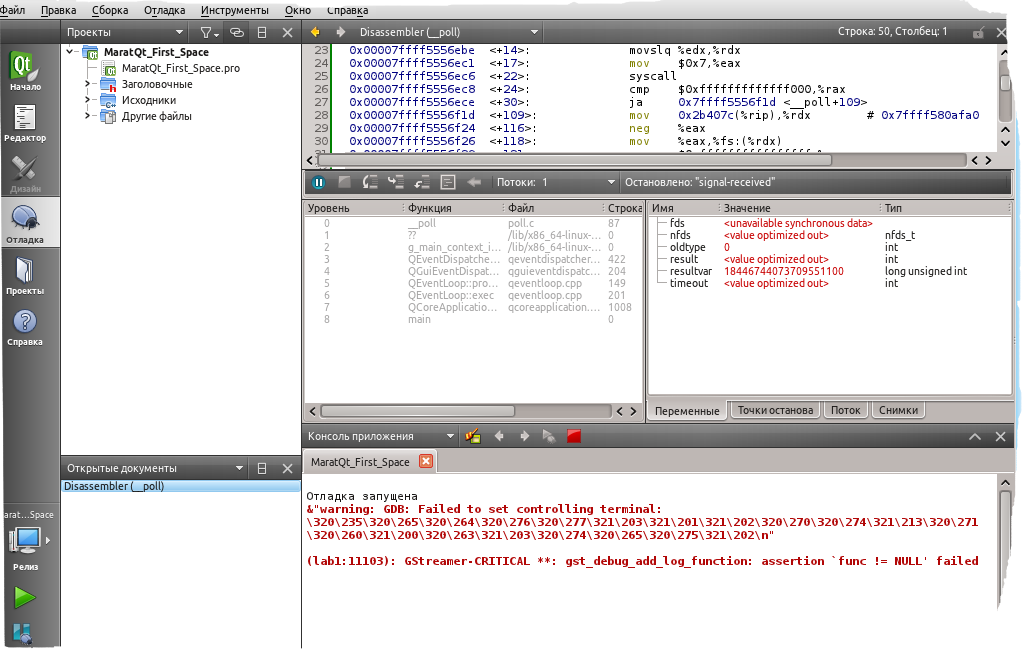Viewport: 1022px width, 650px height.
Task: Click the Значение column header in variables
Action: pos(800,208)
